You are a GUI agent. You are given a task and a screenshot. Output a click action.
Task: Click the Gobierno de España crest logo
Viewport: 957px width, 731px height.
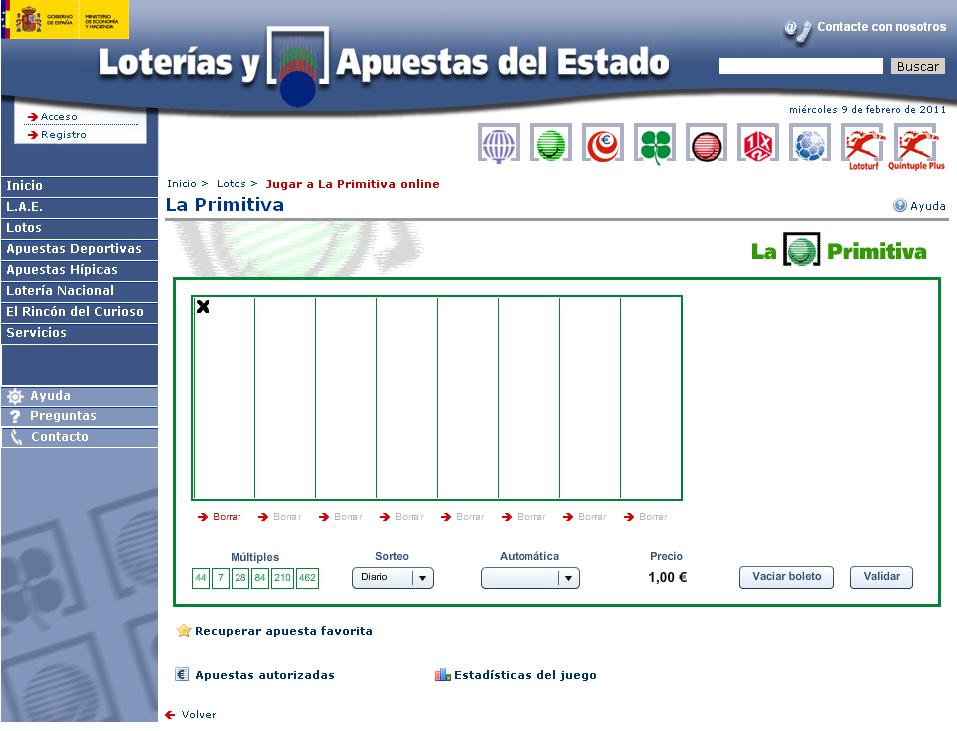pyautogui.click(x=65, y=20)
